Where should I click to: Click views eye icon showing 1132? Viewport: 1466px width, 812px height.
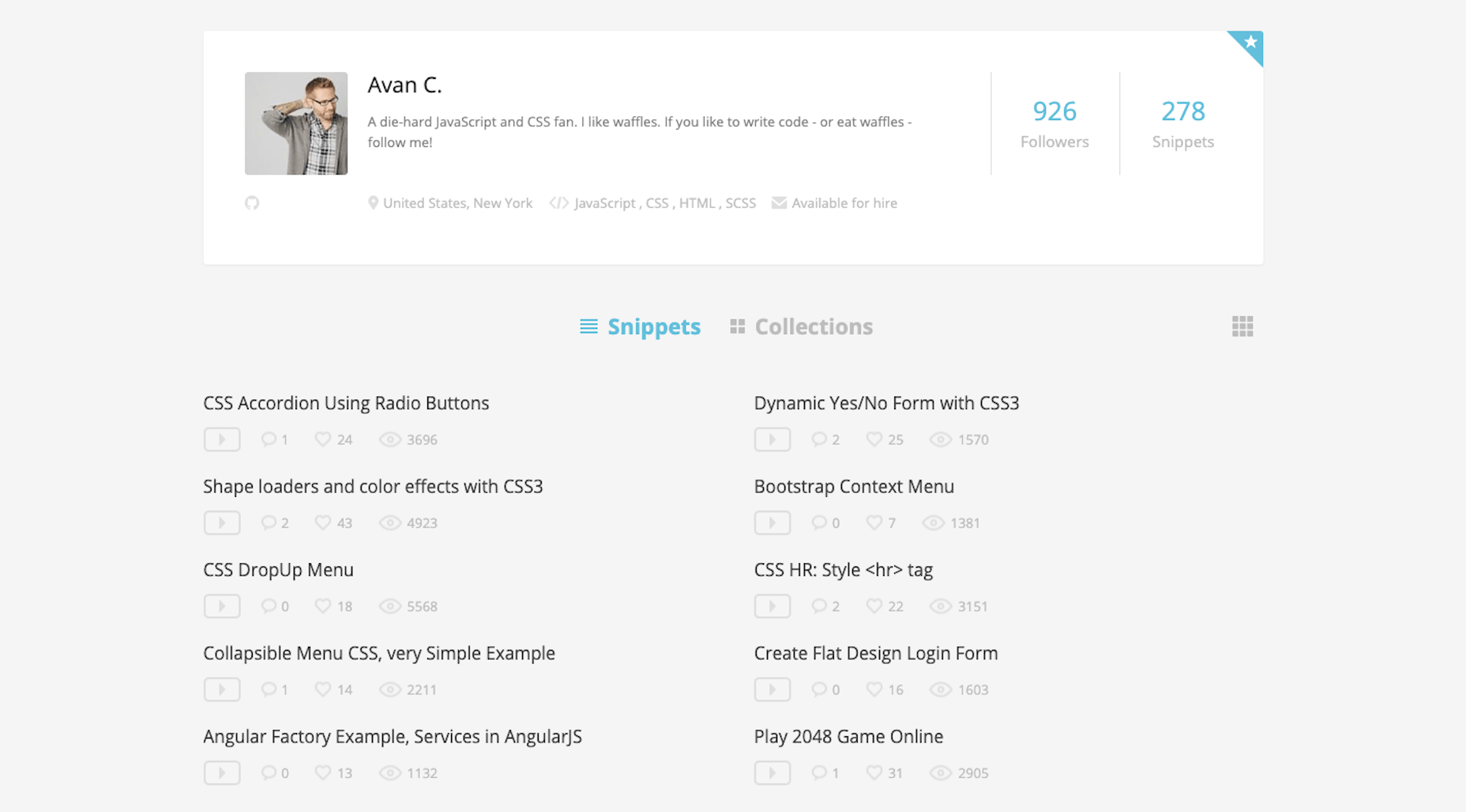[390, 773]
